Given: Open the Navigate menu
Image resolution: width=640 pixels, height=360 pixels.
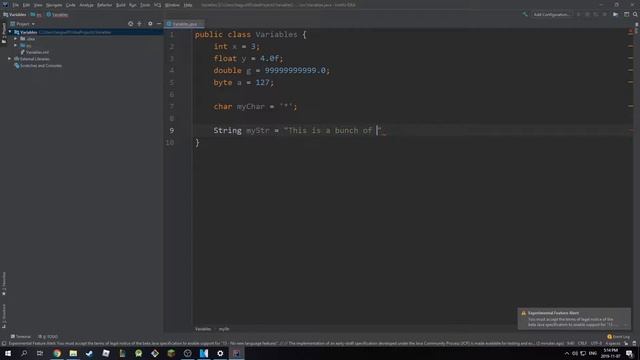Looking at the screenshot, I should (54, 5).
